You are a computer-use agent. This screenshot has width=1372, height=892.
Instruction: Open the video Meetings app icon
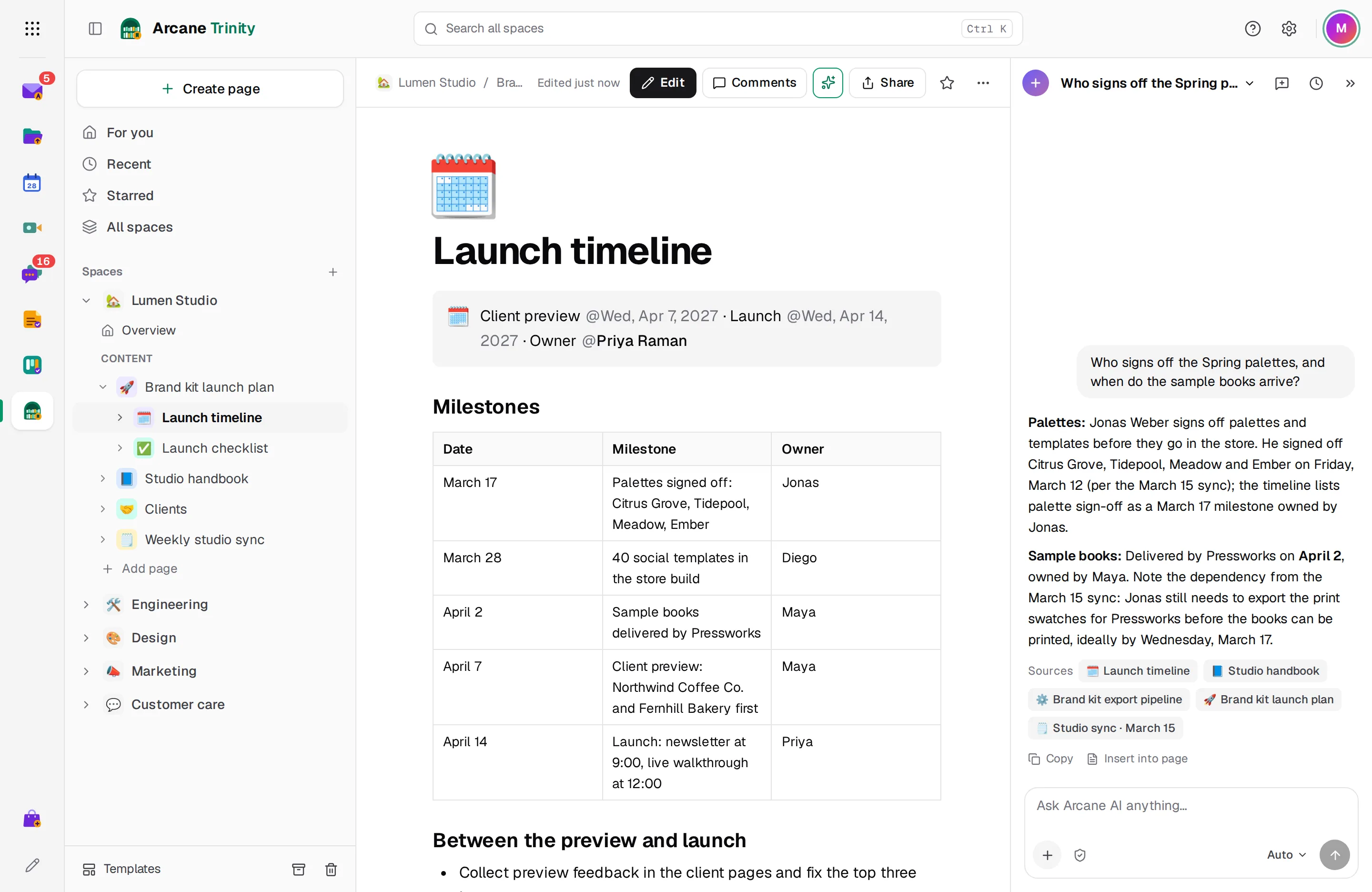coord(32,228)
